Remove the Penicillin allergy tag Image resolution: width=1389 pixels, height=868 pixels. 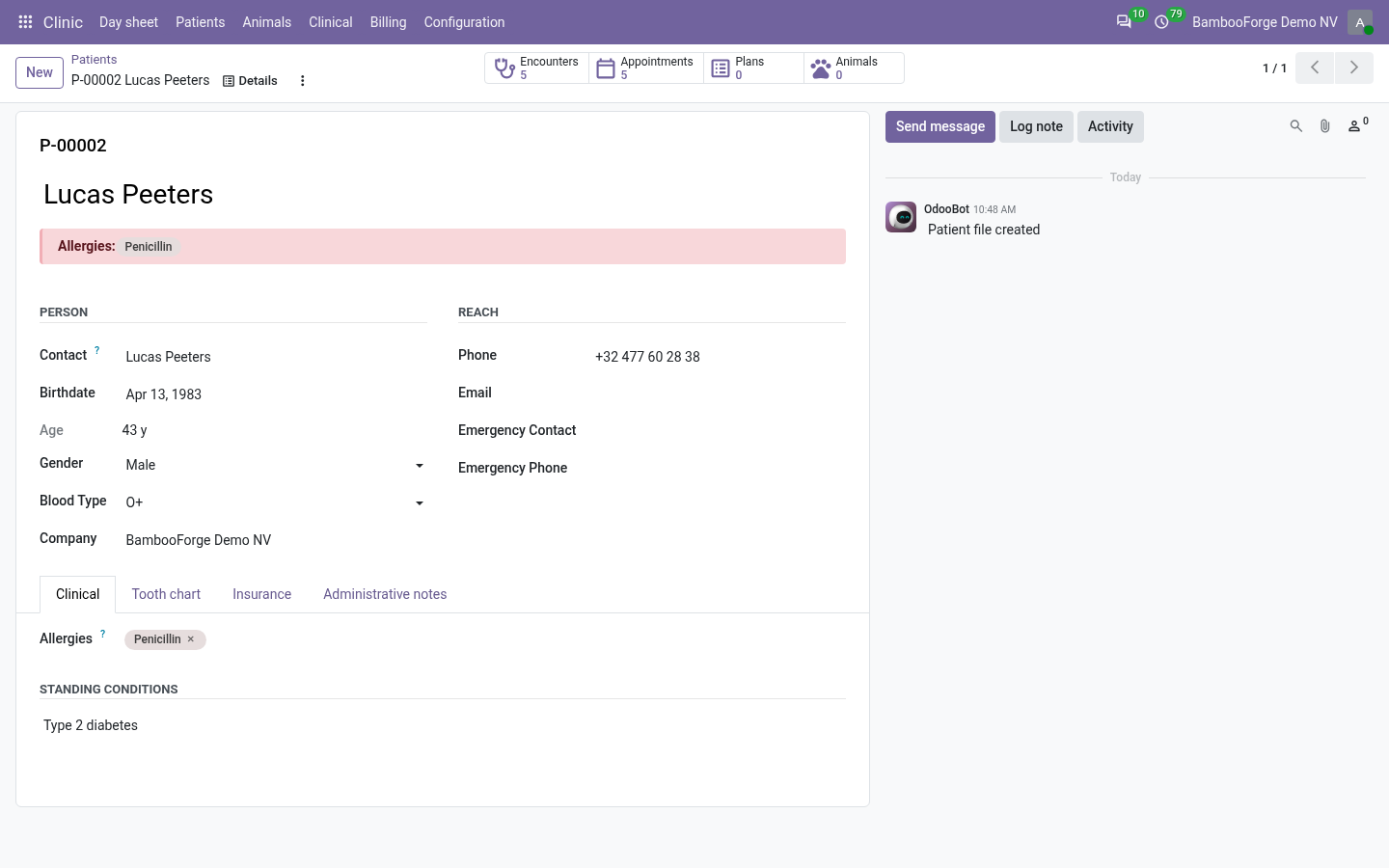191,639
